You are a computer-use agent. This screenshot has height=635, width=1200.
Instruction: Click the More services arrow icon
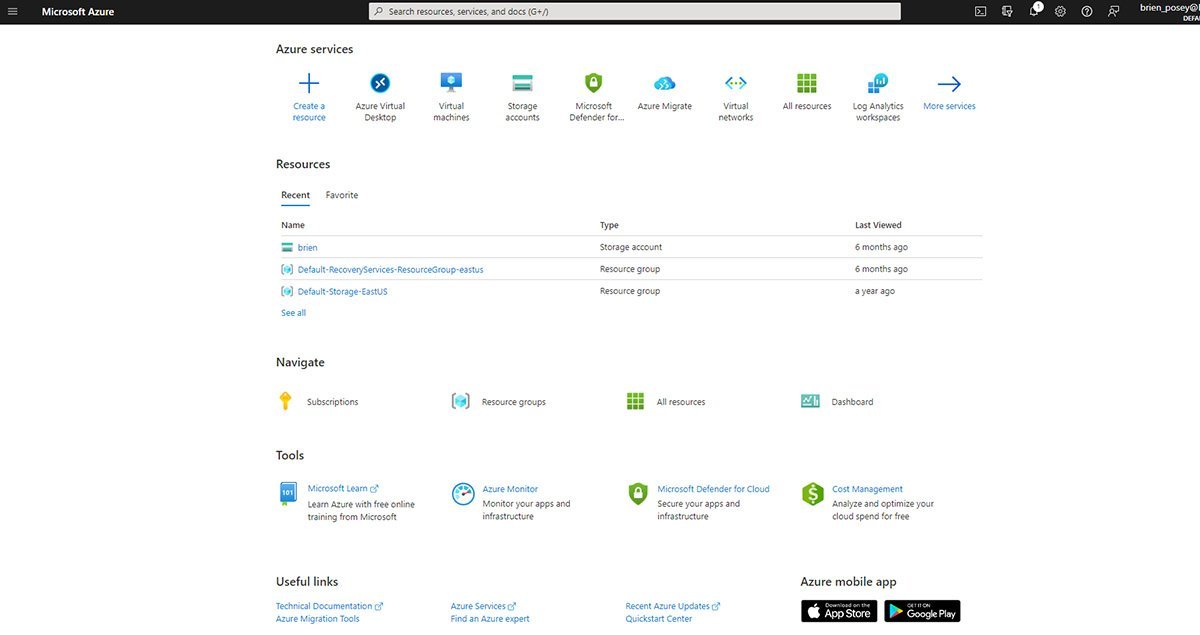pos(949,84)
